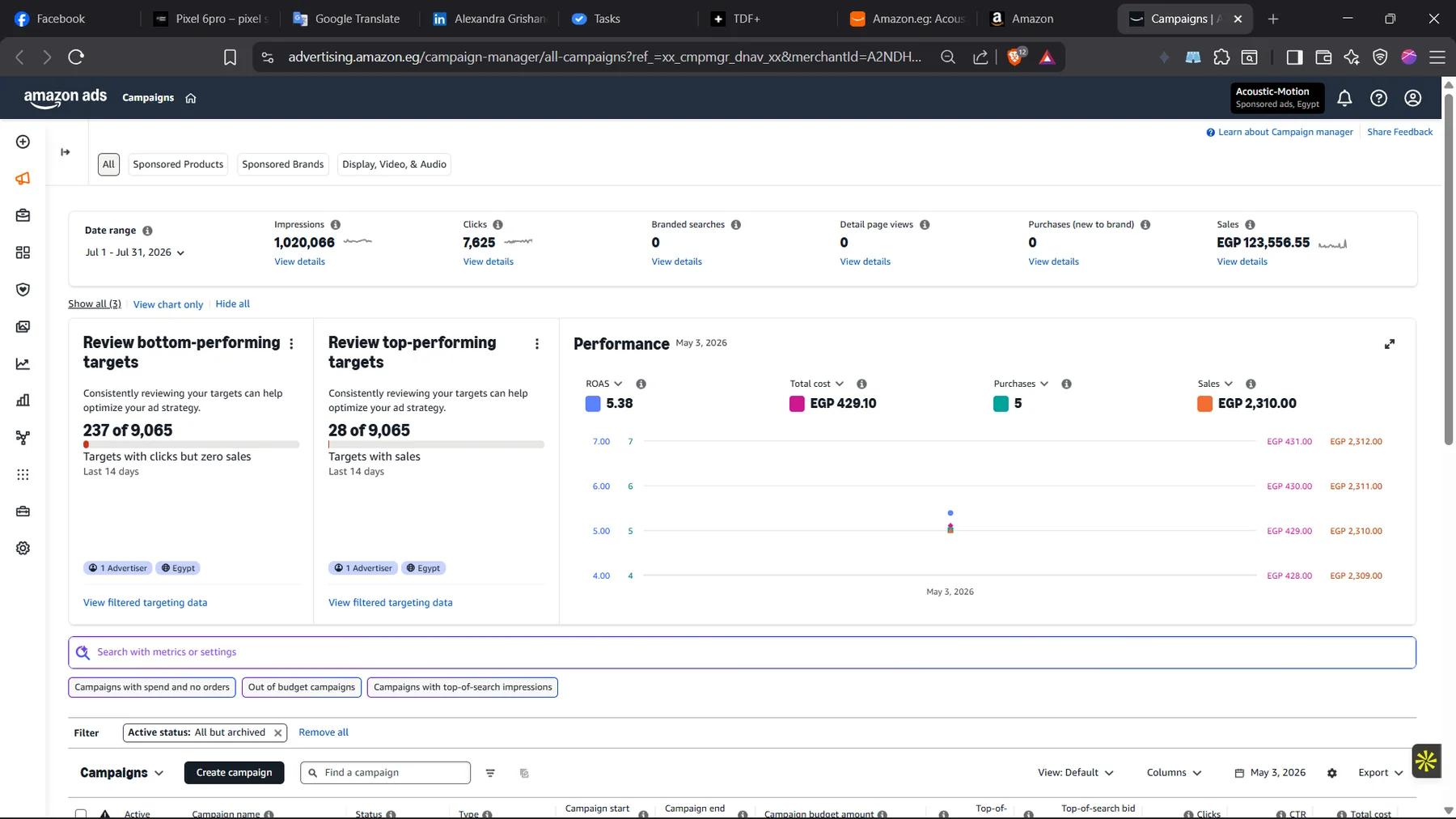Select the Sponsored Brands tab
The width and height of the screenshot is (1456, 819).
pyautogui.click(x=283, y=164)
